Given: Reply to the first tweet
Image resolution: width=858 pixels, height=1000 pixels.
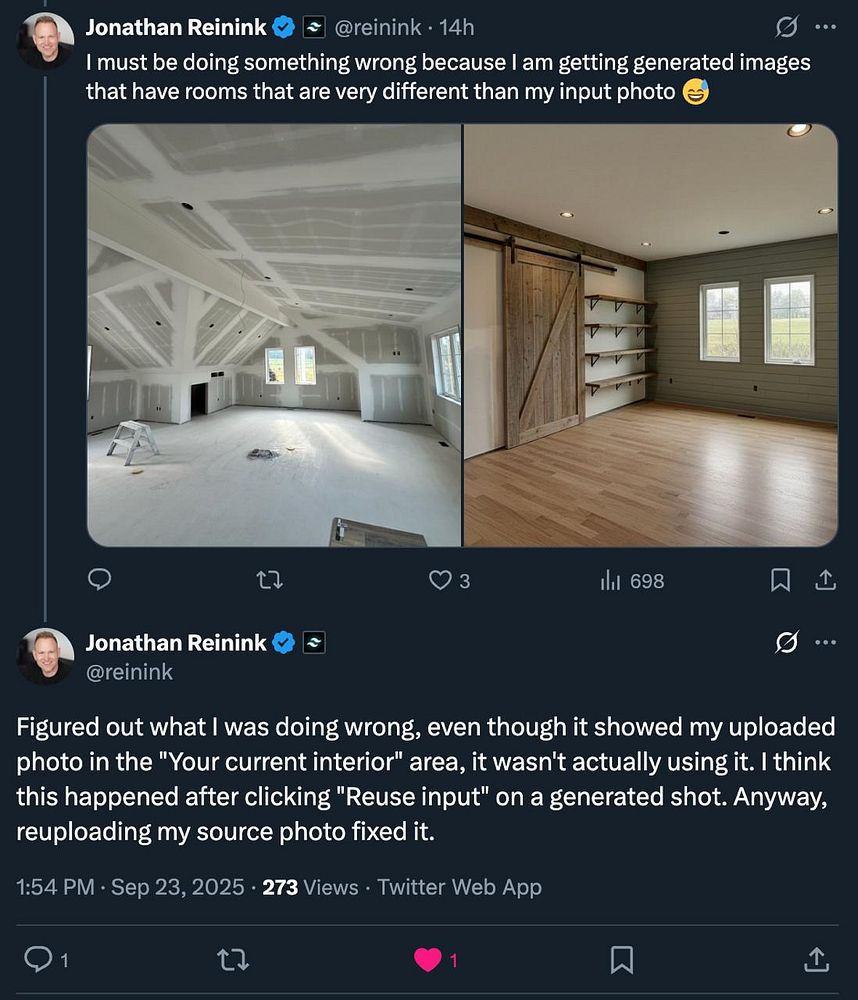Looking at the screenshot, I should tap(99, 580).
